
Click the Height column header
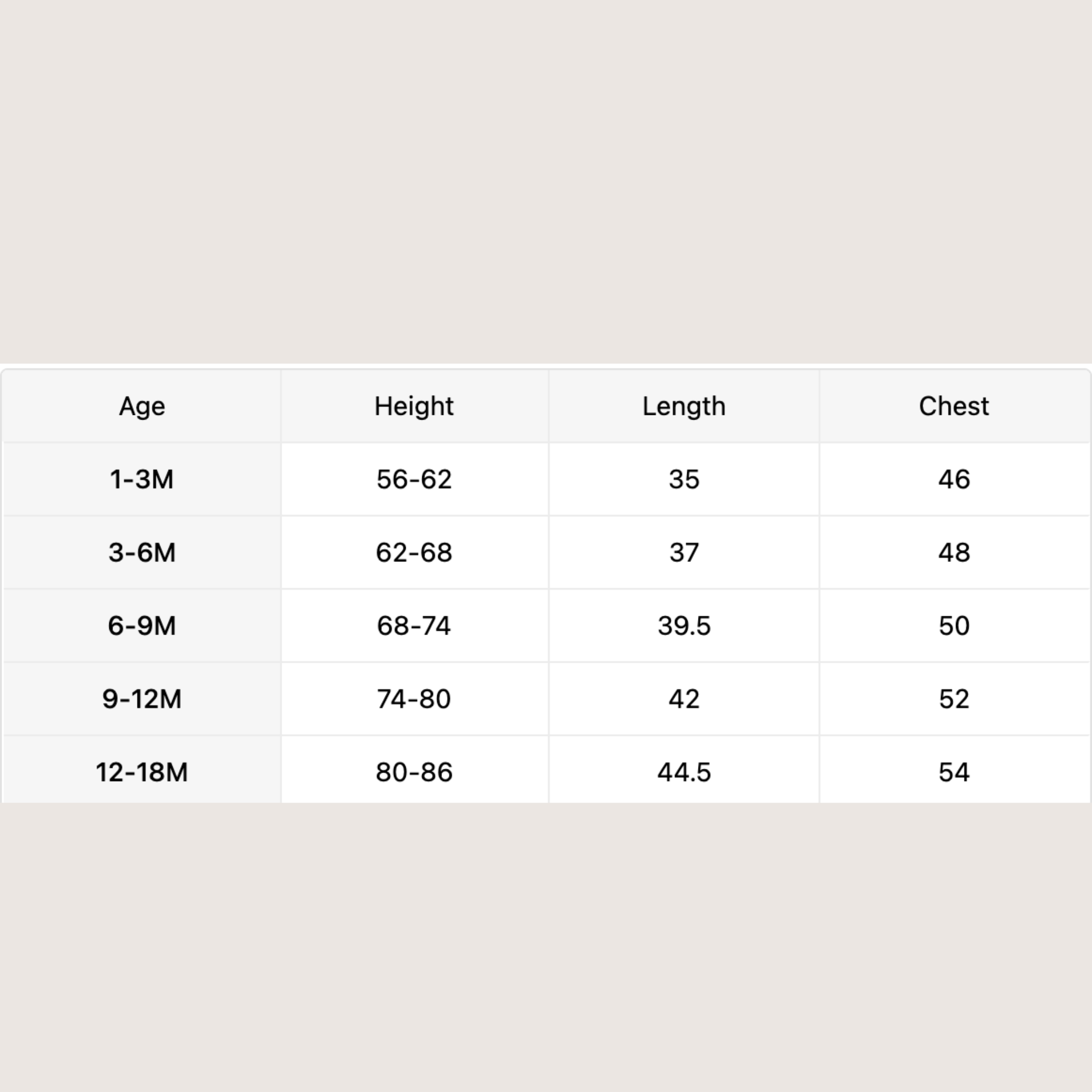click(414, 406)
